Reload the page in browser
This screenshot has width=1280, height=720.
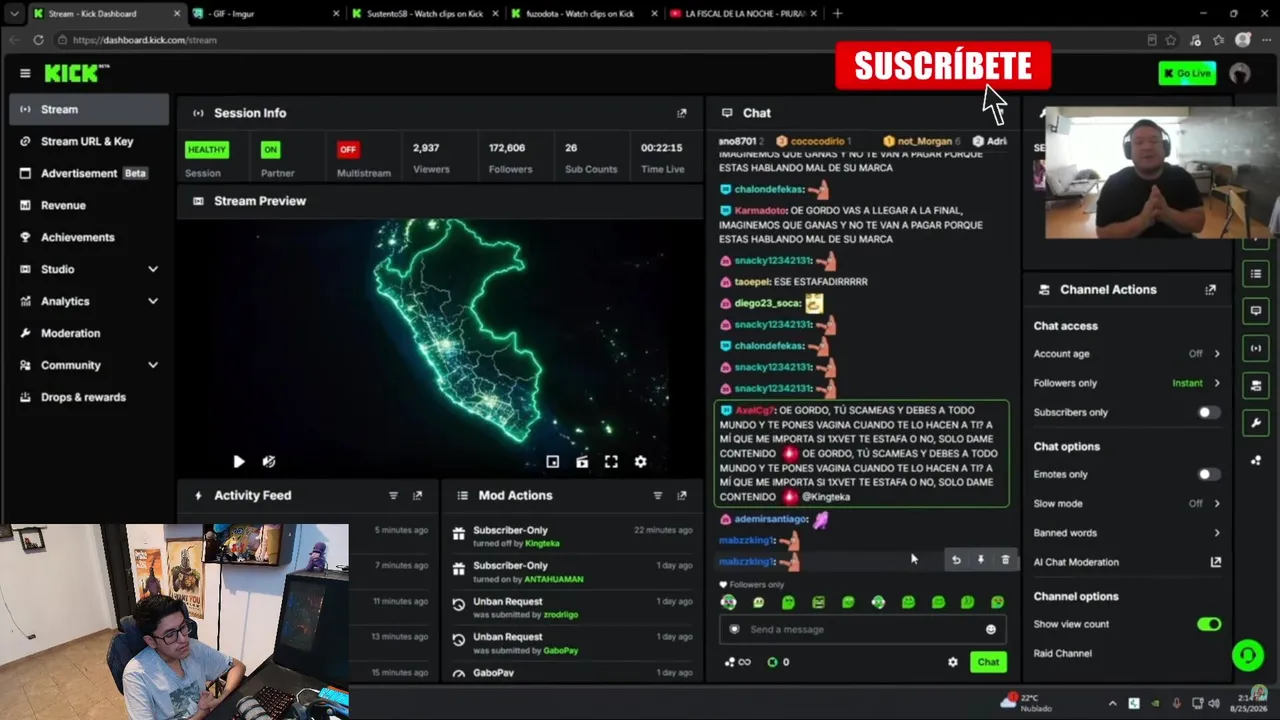click(x=38, y=40)
